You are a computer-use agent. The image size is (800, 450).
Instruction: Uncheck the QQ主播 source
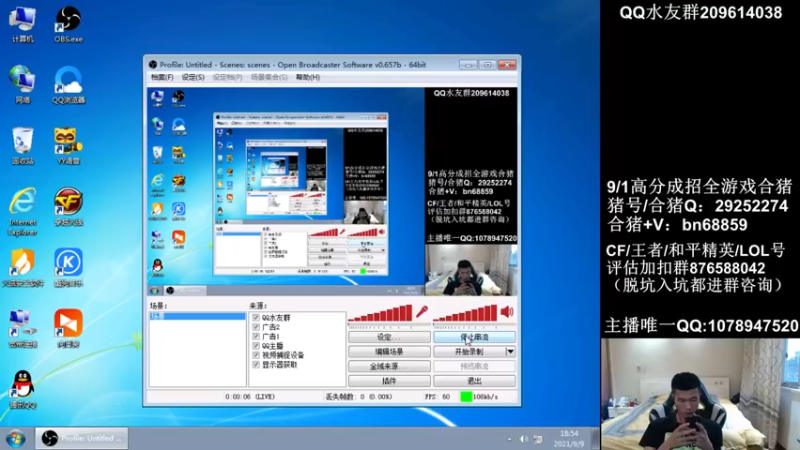click(256, 346)
